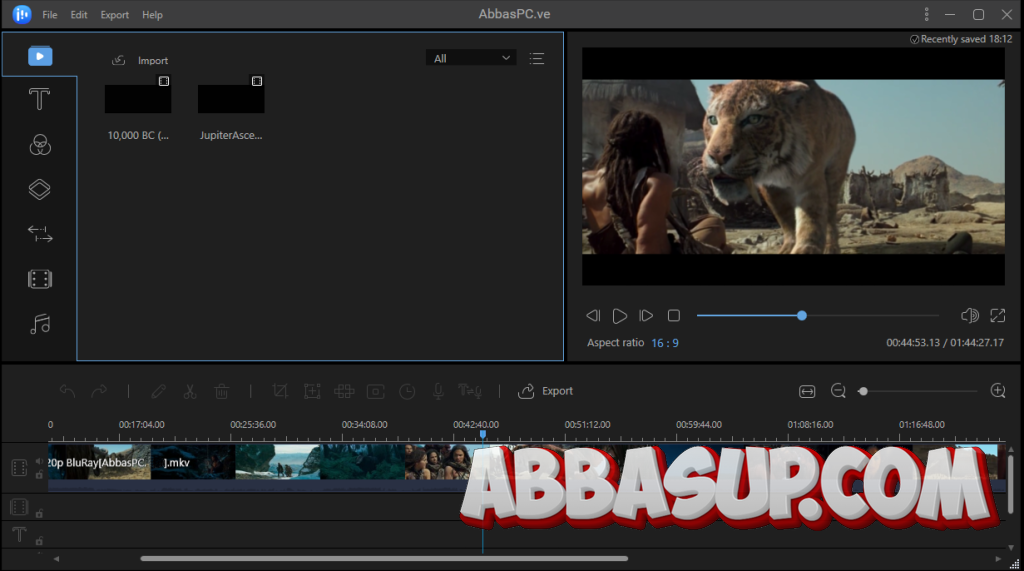The image size is (1024, 571).
Task: Click the application logo icon
Action: (x=22, y=14)
